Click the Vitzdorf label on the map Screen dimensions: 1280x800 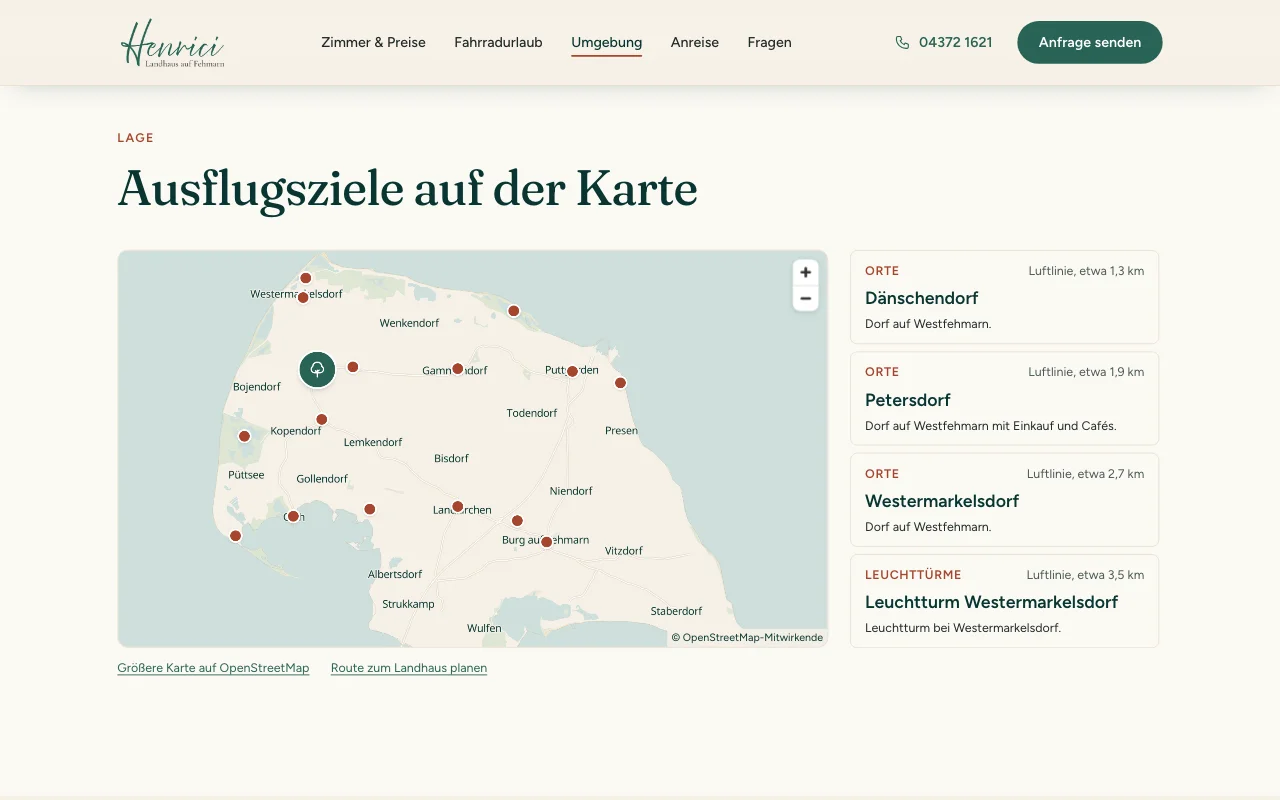click(624, 551)
